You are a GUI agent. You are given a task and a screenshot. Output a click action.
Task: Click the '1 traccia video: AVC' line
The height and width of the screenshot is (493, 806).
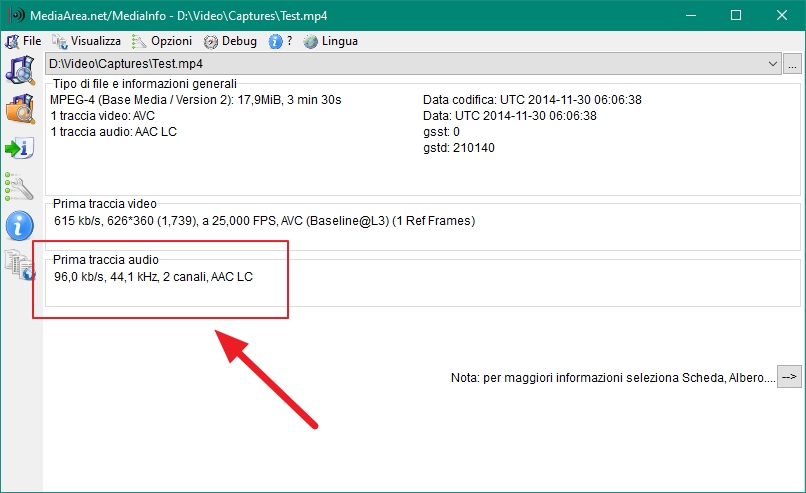[102, 116]
